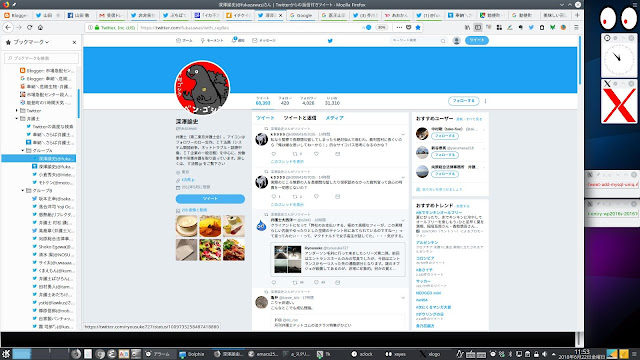Click フォローする button on the profile
This screenshot has width=640, height=360.
[463, 100]
